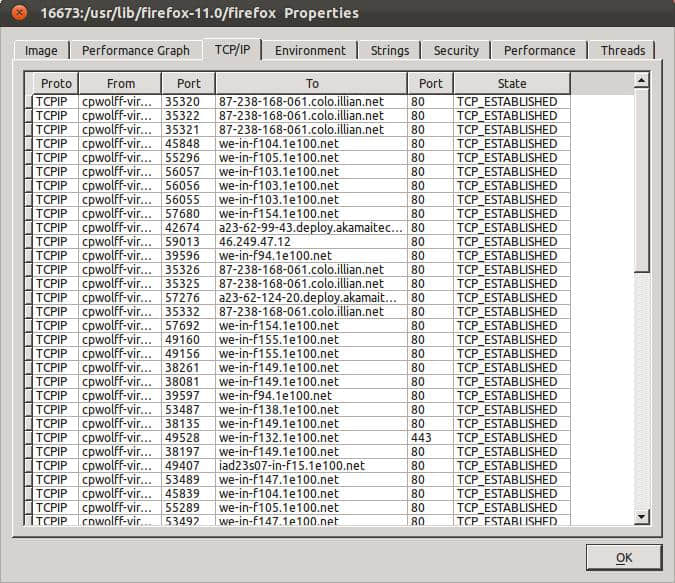Select local port 35320

coord(189,102)
